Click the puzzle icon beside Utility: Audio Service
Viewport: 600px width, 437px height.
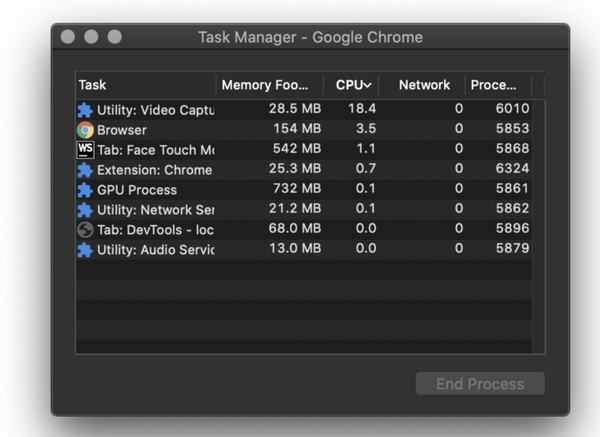point(85,250)
